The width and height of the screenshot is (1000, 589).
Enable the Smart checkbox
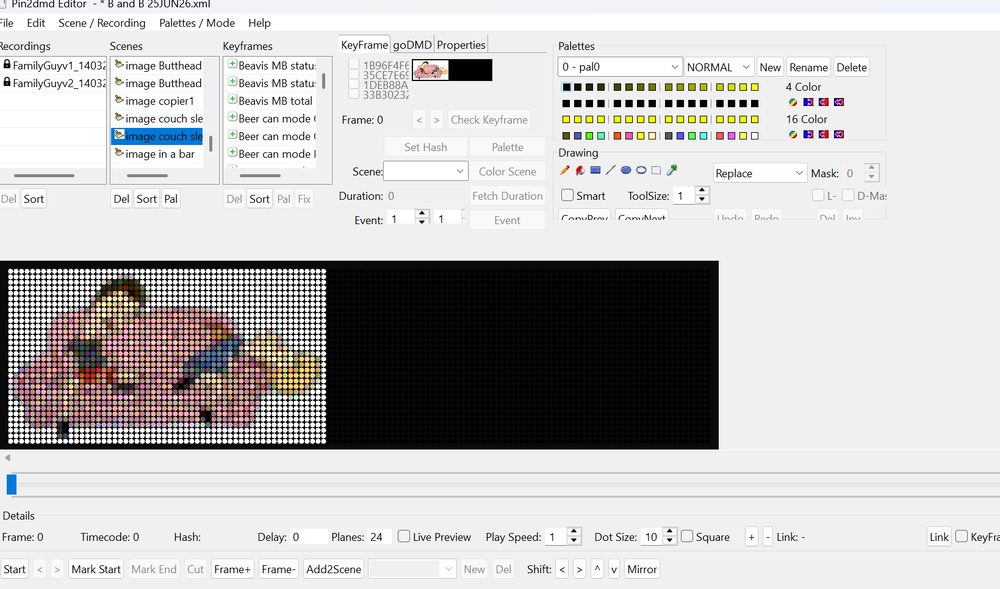(x=567, y=195)
